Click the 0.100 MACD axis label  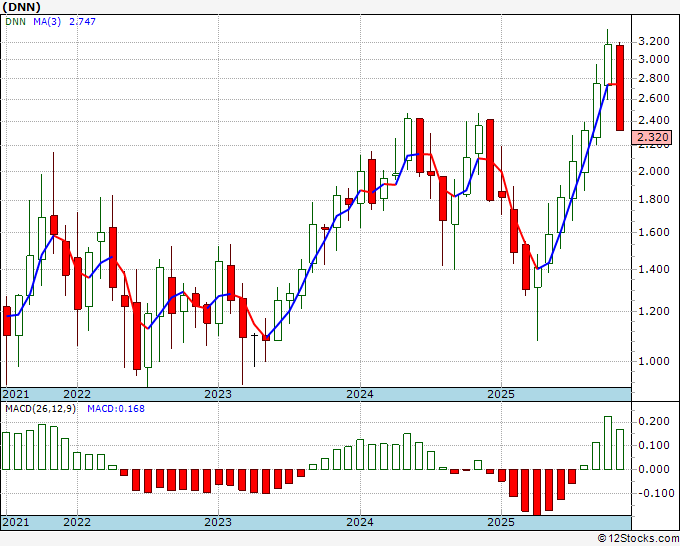click(654, 445)
